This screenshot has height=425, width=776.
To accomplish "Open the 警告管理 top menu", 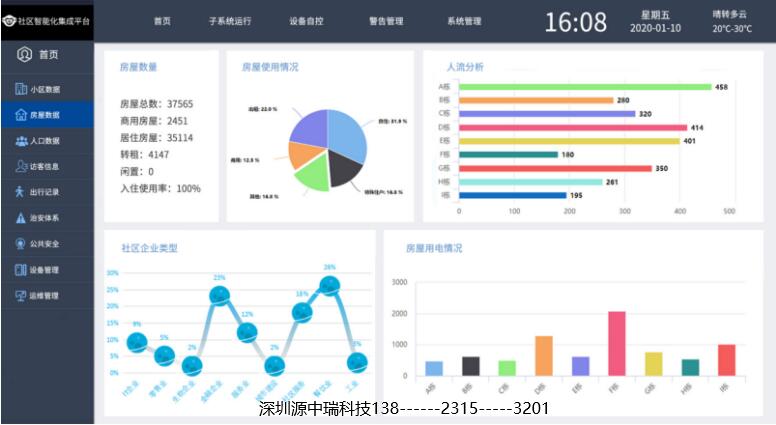I will pyautogui.click(x=386, y=21).
